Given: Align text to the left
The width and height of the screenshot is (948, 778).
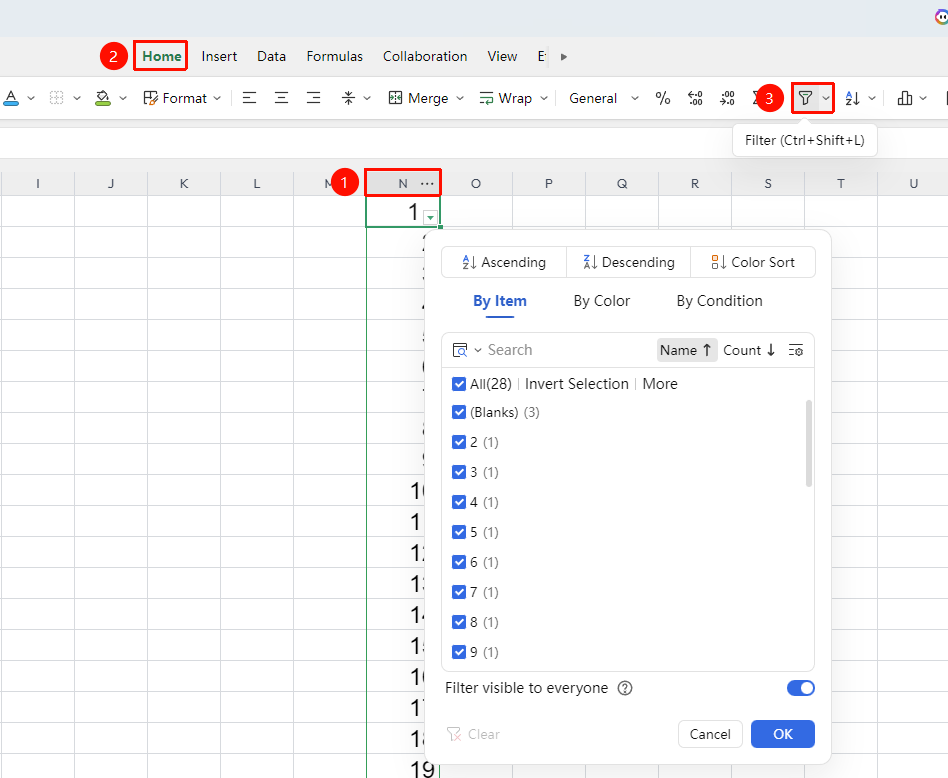Looking at the screenshot, I should point(249,98).
